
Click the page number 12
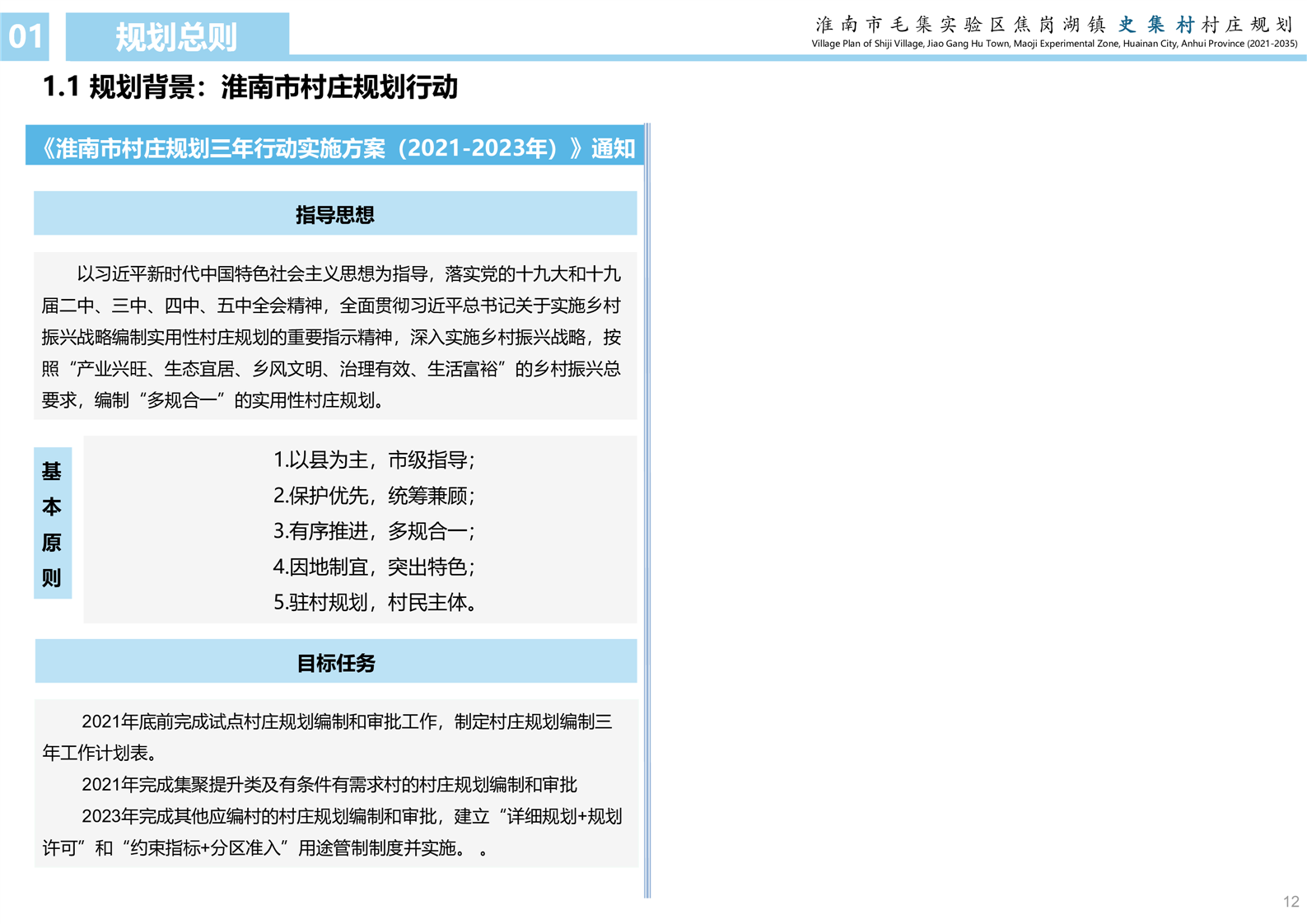1291,902
